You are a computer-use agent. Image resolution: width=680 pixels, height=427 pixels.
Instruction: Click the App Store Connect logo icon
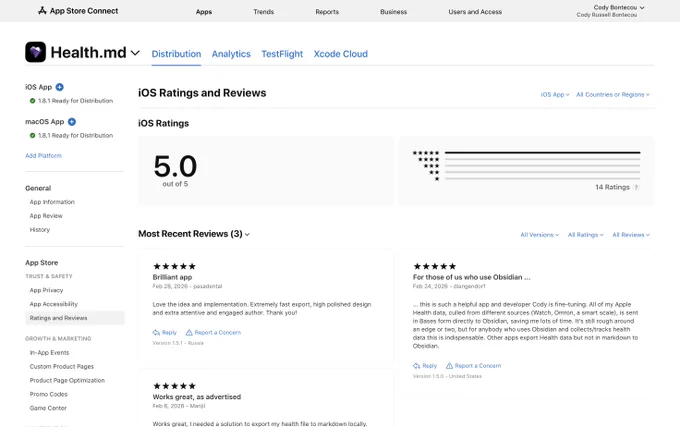point(42,11)
